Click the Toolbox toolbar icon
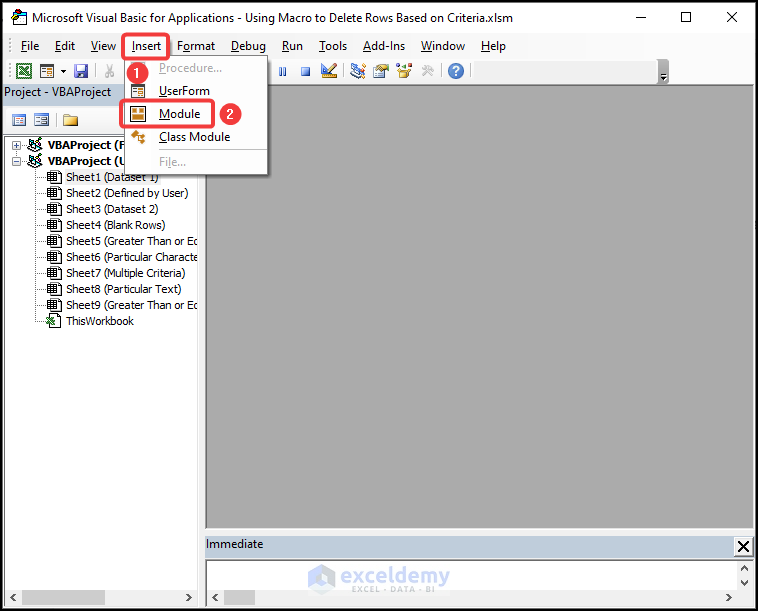Viewport: 758px width, 611px height. (x=427, y=72)
